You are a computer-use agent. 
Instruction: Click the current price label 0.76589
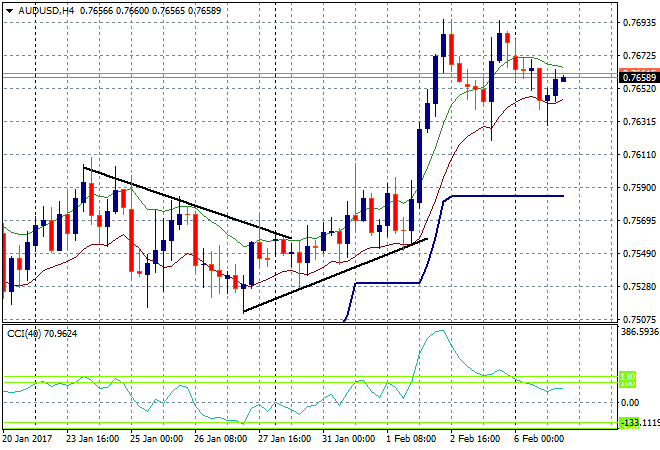639,77
